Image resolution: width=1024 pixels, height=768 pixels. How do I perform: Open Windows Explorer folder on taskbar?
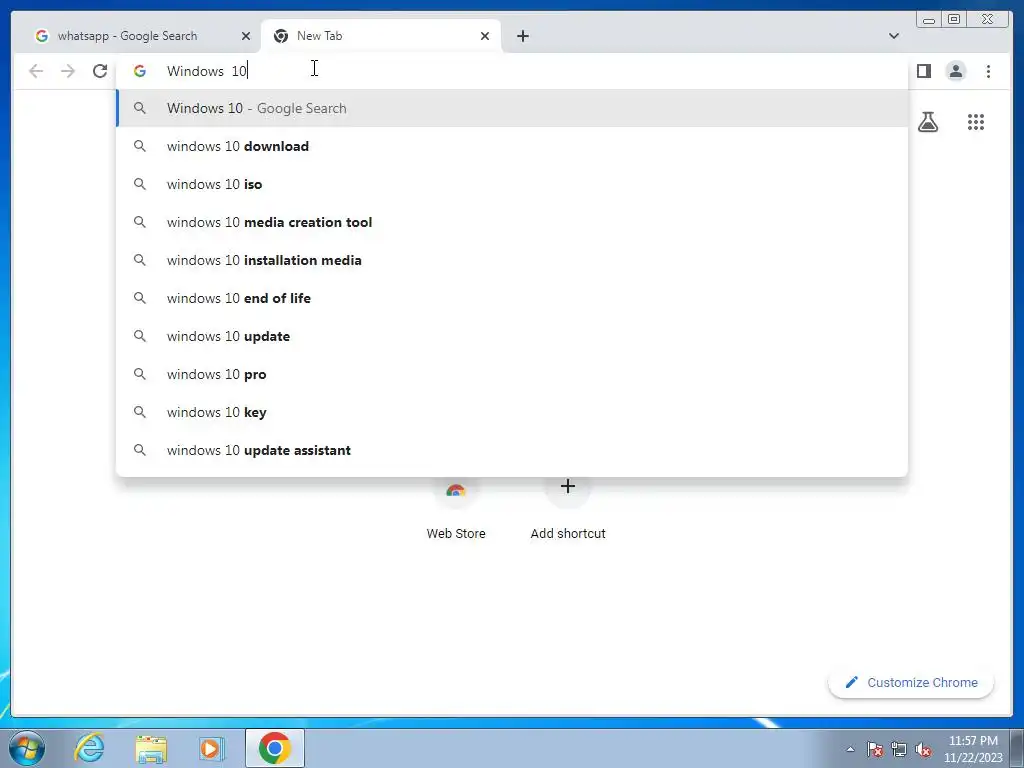[151, 748]
